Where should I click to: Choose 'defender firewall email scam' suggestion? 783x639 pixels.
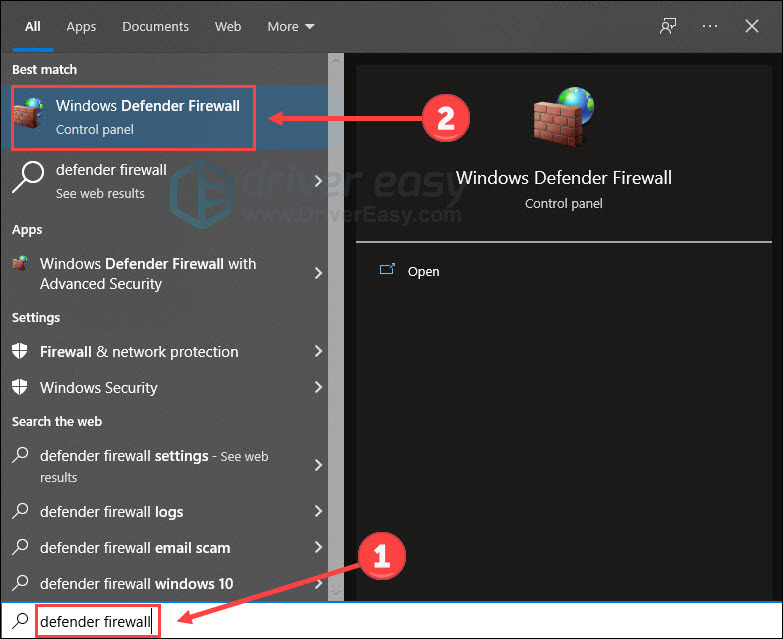pyautogui.click(x=135, y=548)
